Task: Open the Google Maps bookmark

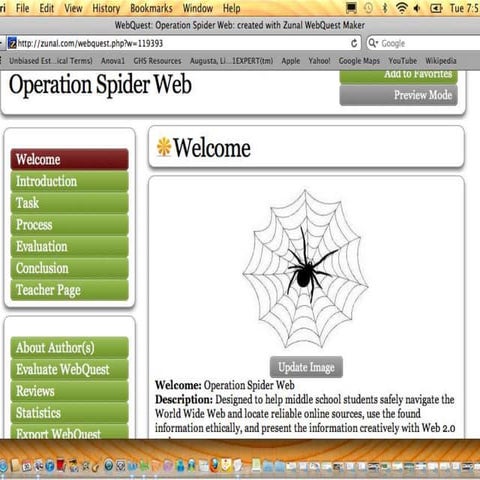Action: tap(359, 61)
